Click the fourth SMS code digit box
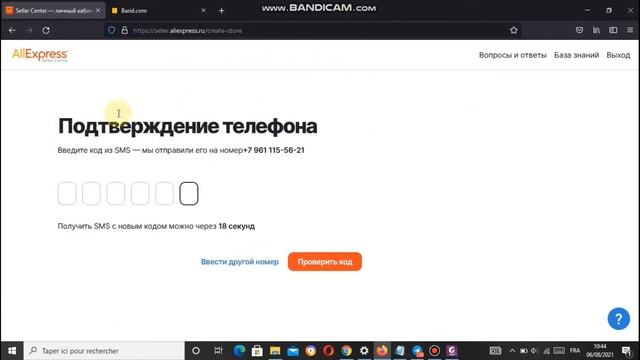This screenshot has width=640, height=360. [140, 193]
